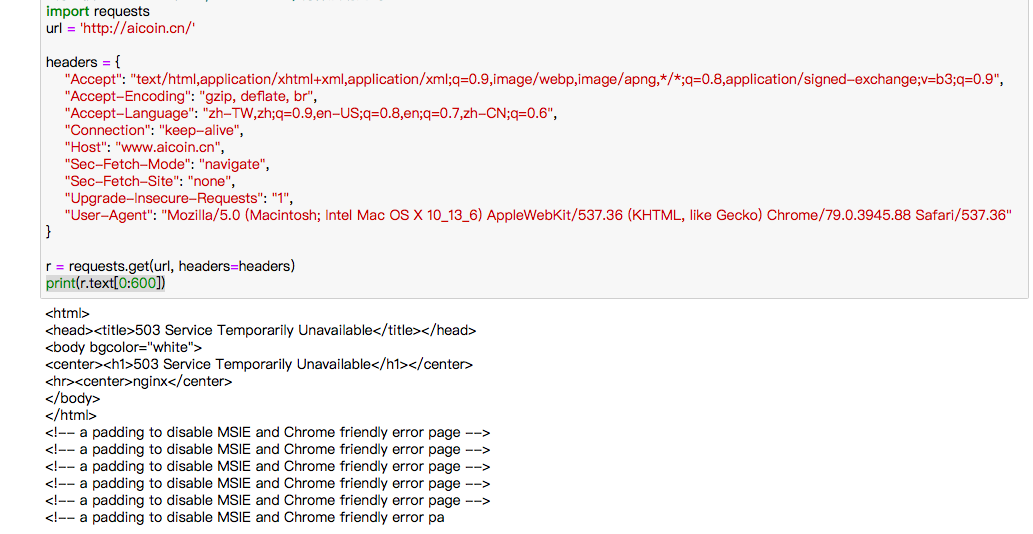Viewport: 1033px width, 534px height.
Task: Click the body bgcolor="white" output line
Action: point(124,348)
